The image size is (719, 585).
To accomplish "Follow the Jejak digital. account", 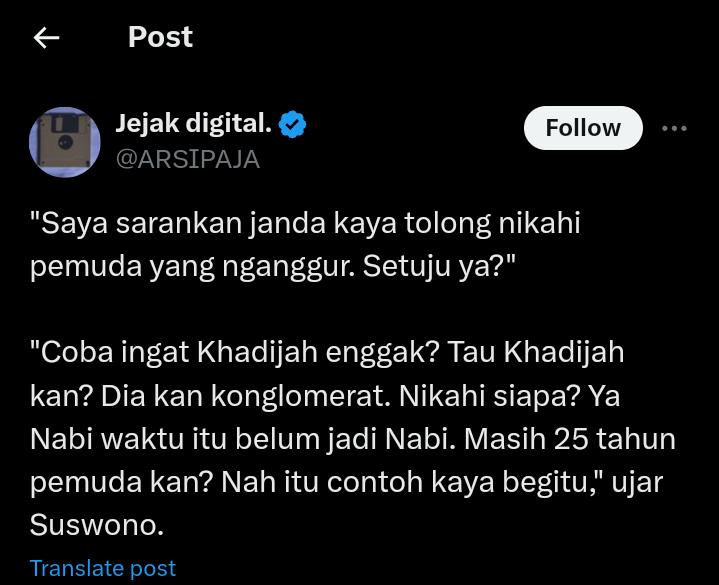I will coord(583,128).
